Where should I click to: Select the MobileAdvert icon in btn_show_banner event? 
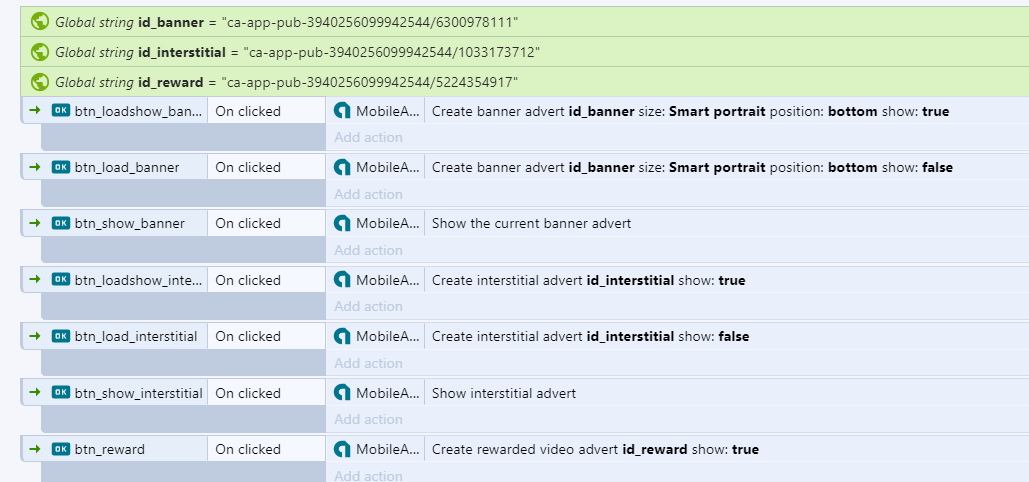point(342,223)
